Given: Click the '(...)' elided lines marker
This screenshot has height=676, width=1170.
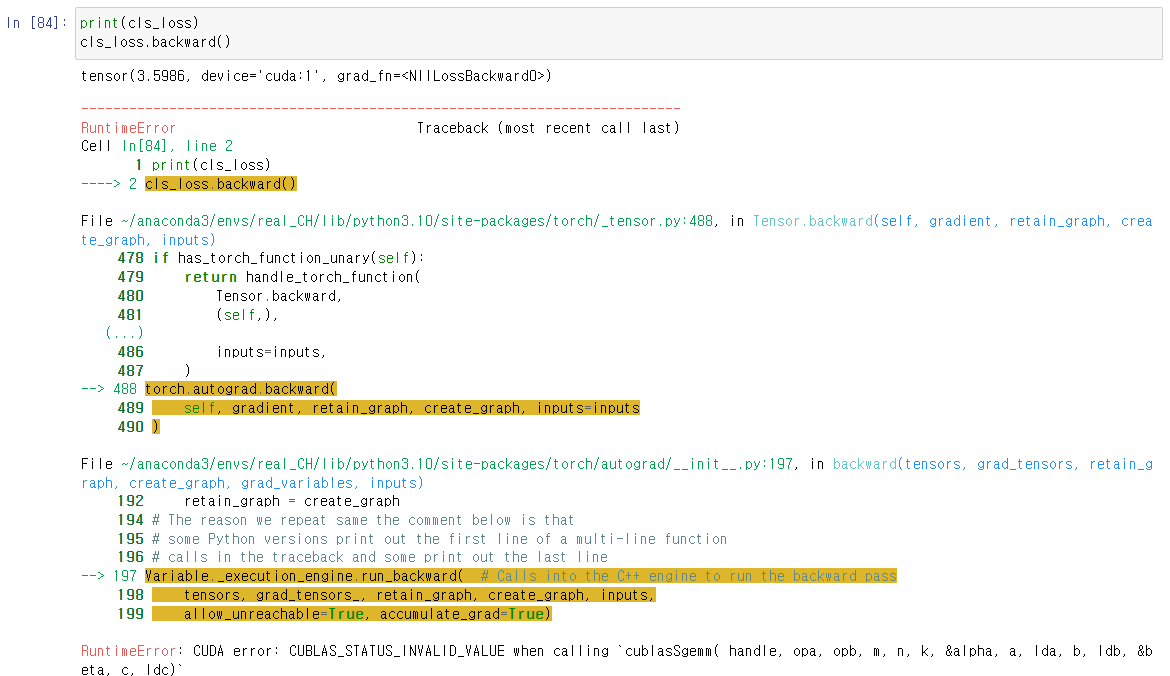Looking at the screenshot, I should 125,333.
